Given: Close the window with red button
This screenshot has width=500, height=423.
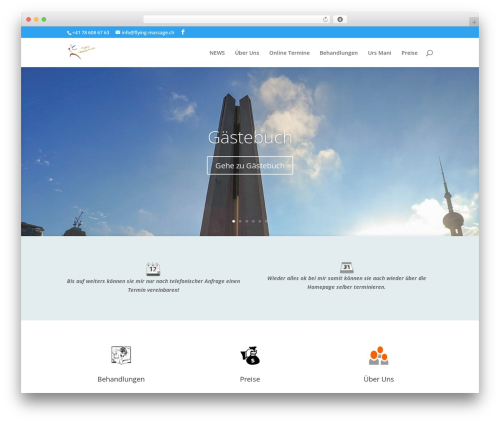Looking at the screenshot, I should 29,19.
